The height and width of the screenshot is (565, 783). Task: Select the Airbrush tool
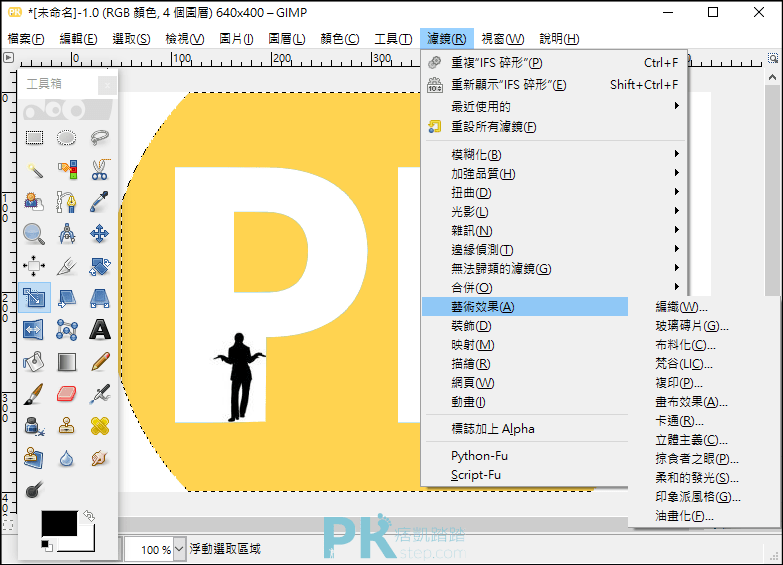tap(99, 394)
